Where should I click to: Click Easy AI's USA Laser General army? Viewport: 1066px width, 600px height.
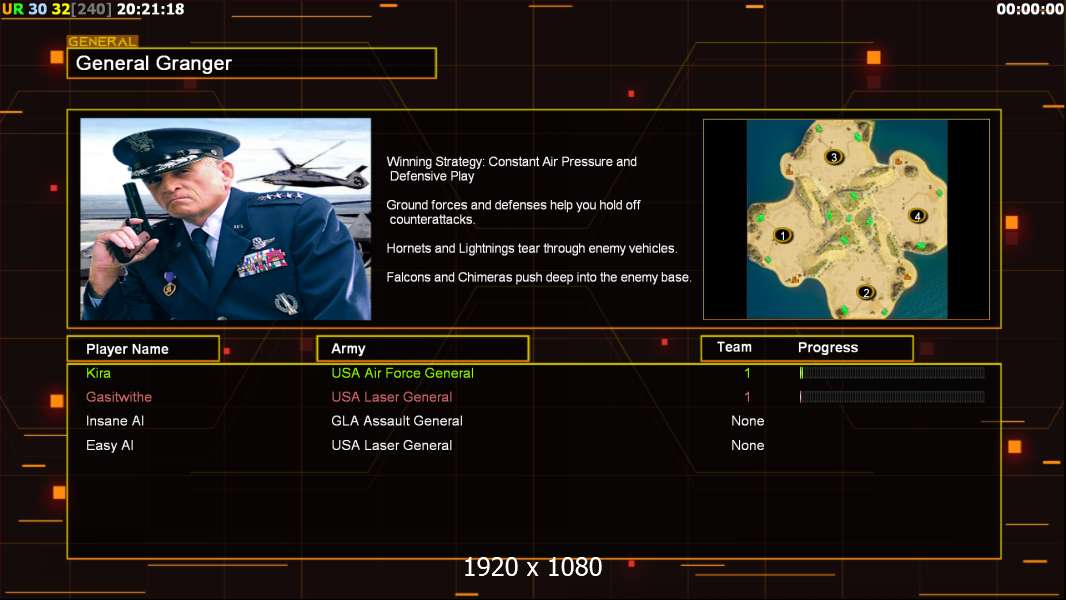(392, 446)
